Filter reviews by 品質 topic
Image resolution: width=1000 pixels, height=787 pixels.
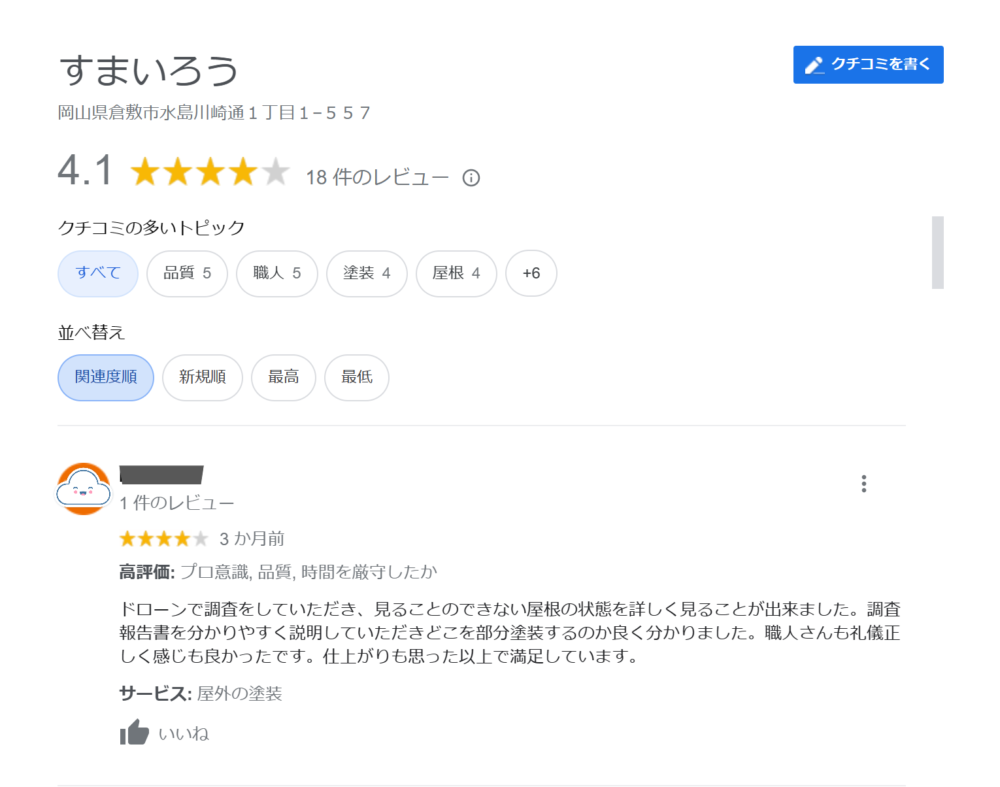[187, 273]
